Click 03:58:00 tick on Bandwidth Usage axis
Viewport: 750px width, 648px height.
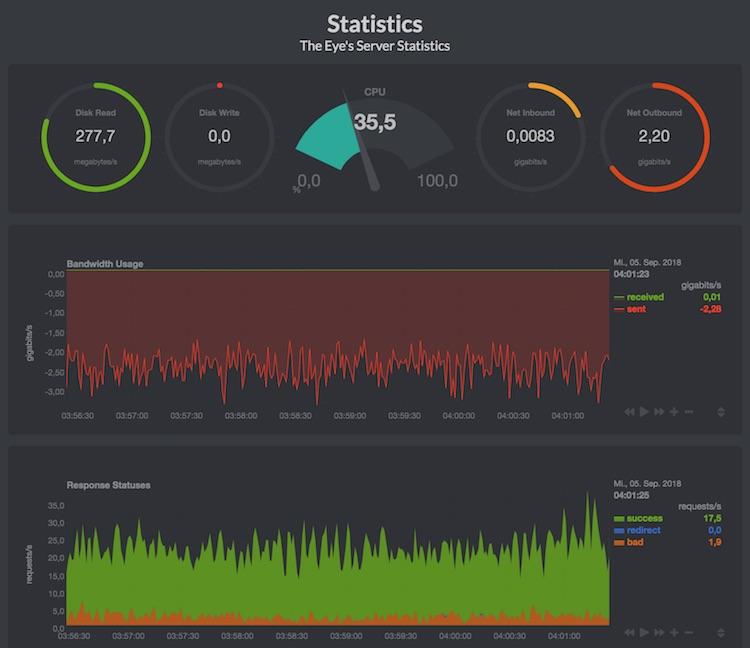point(241,416)
